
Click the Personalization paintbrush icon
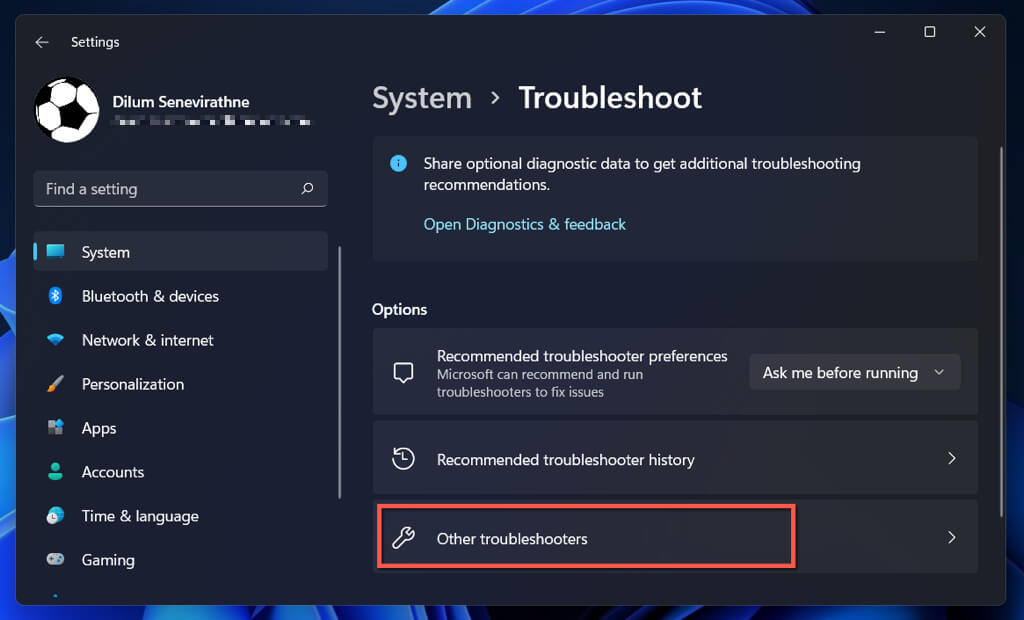[x=56, y=384]
